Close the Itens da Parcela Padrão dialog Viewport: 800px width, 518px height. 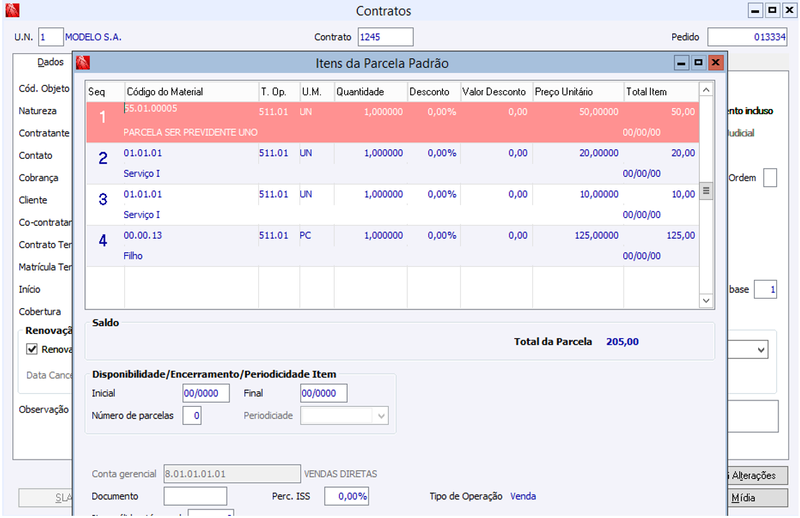[715, 62]
